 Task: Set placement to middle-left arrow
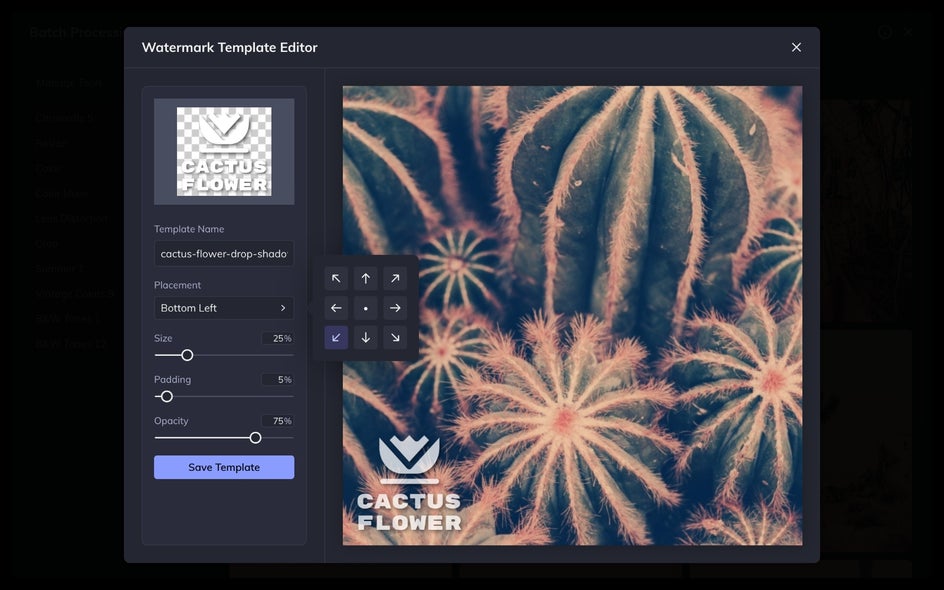click(336, 308)
